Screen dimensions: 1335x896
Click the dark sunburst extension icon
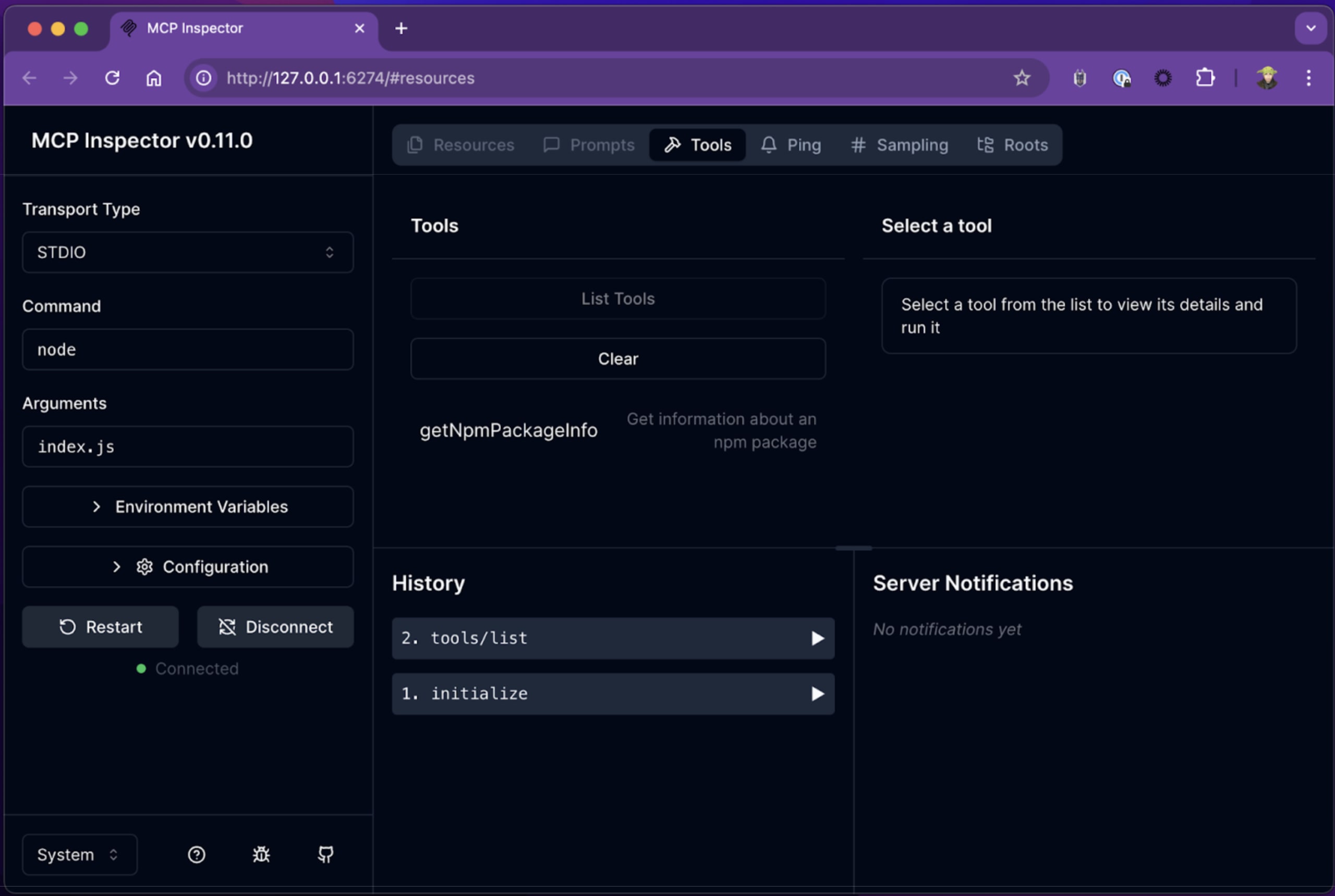pos(1163,78)
